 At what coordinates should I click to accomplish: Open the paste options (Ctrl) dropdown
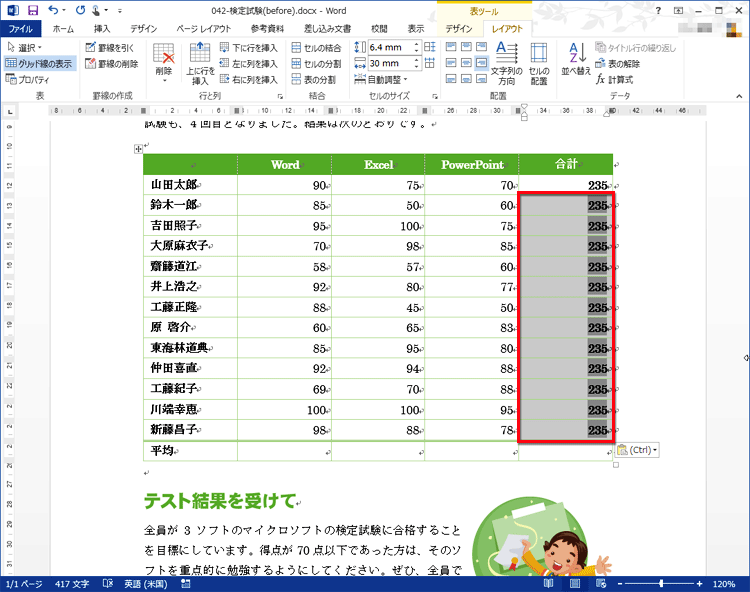coord(637,450)
